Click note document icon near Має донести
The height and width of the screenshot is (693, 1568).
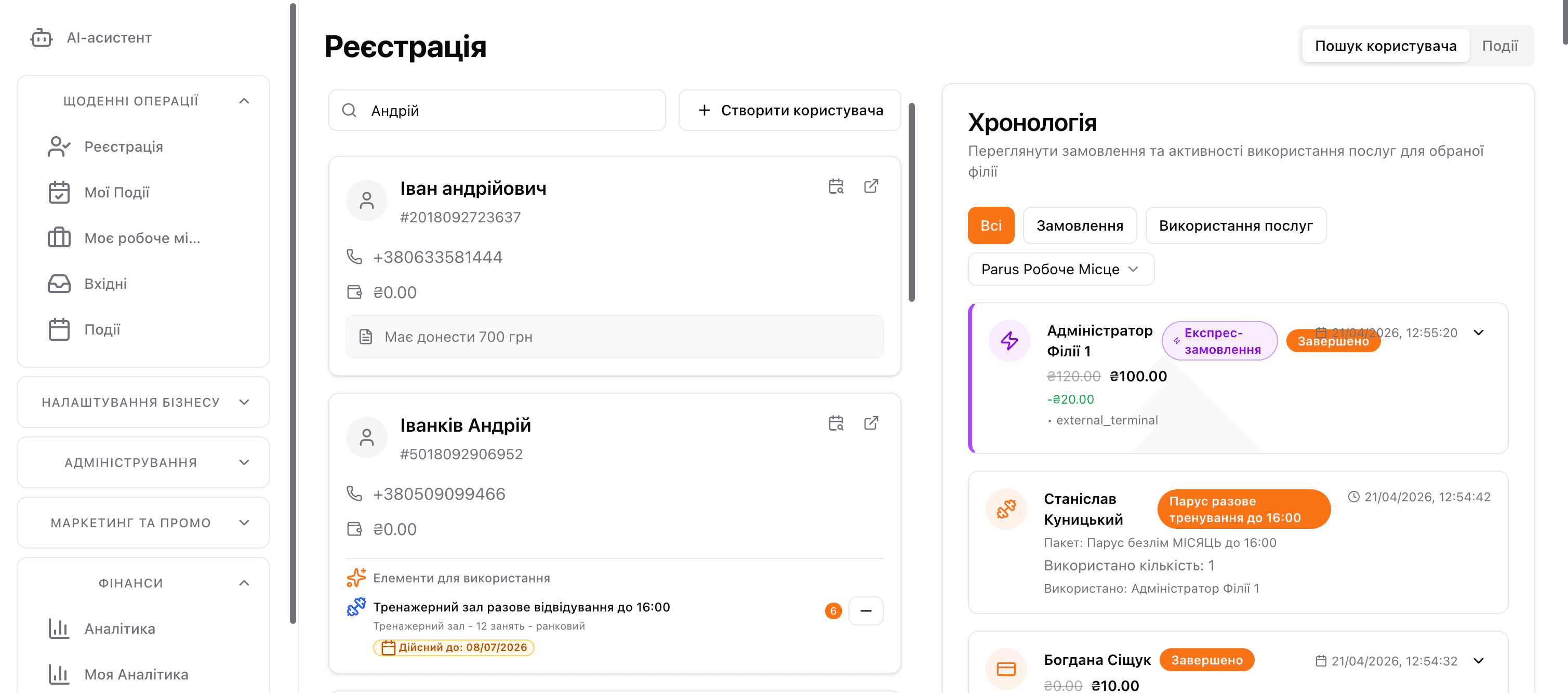tap(366, 337)
